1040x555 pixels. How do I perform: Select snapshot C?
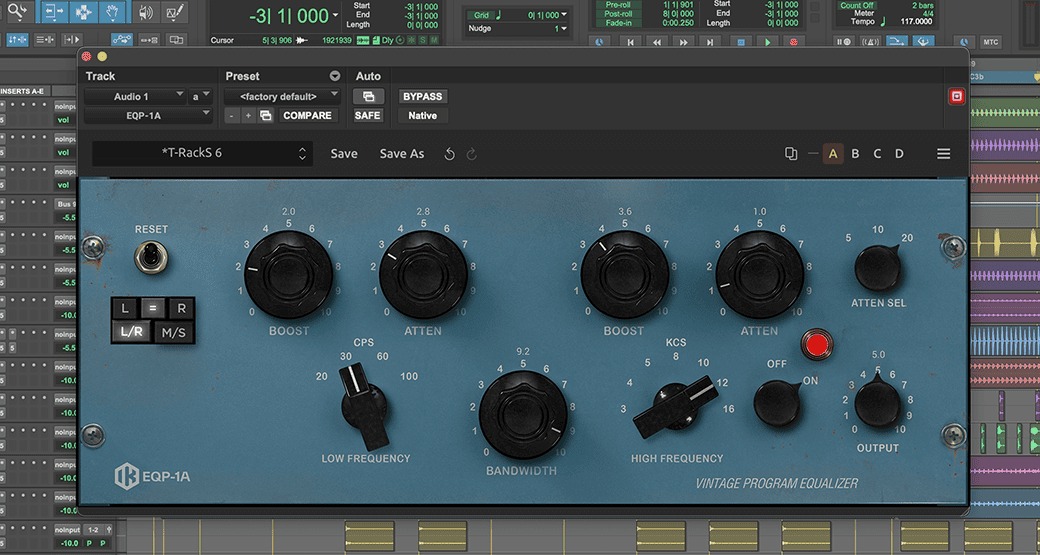click(x=877, y=154)
